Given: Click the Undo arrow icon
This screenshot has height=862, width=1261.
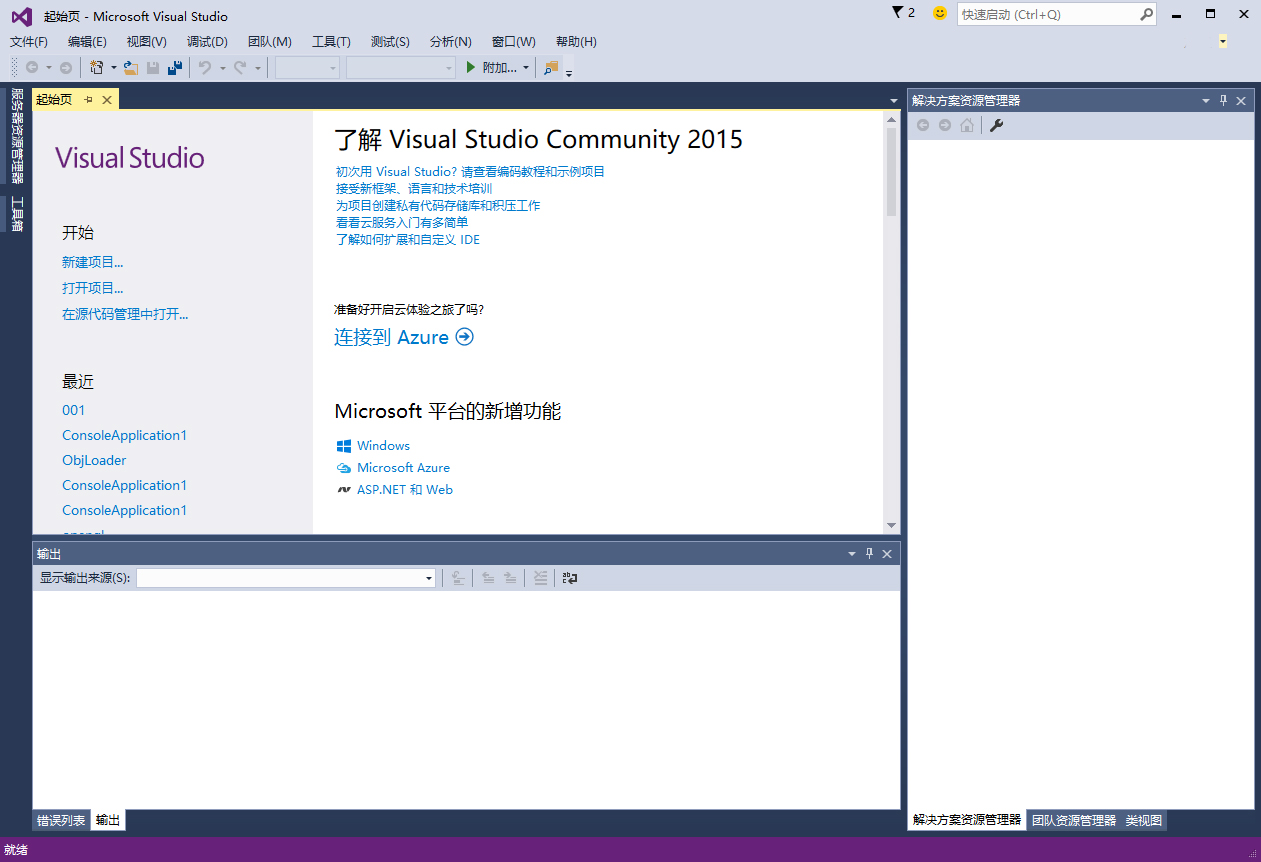Looking at the screenshot, I should pyautogui.click(x=204, y=67).
